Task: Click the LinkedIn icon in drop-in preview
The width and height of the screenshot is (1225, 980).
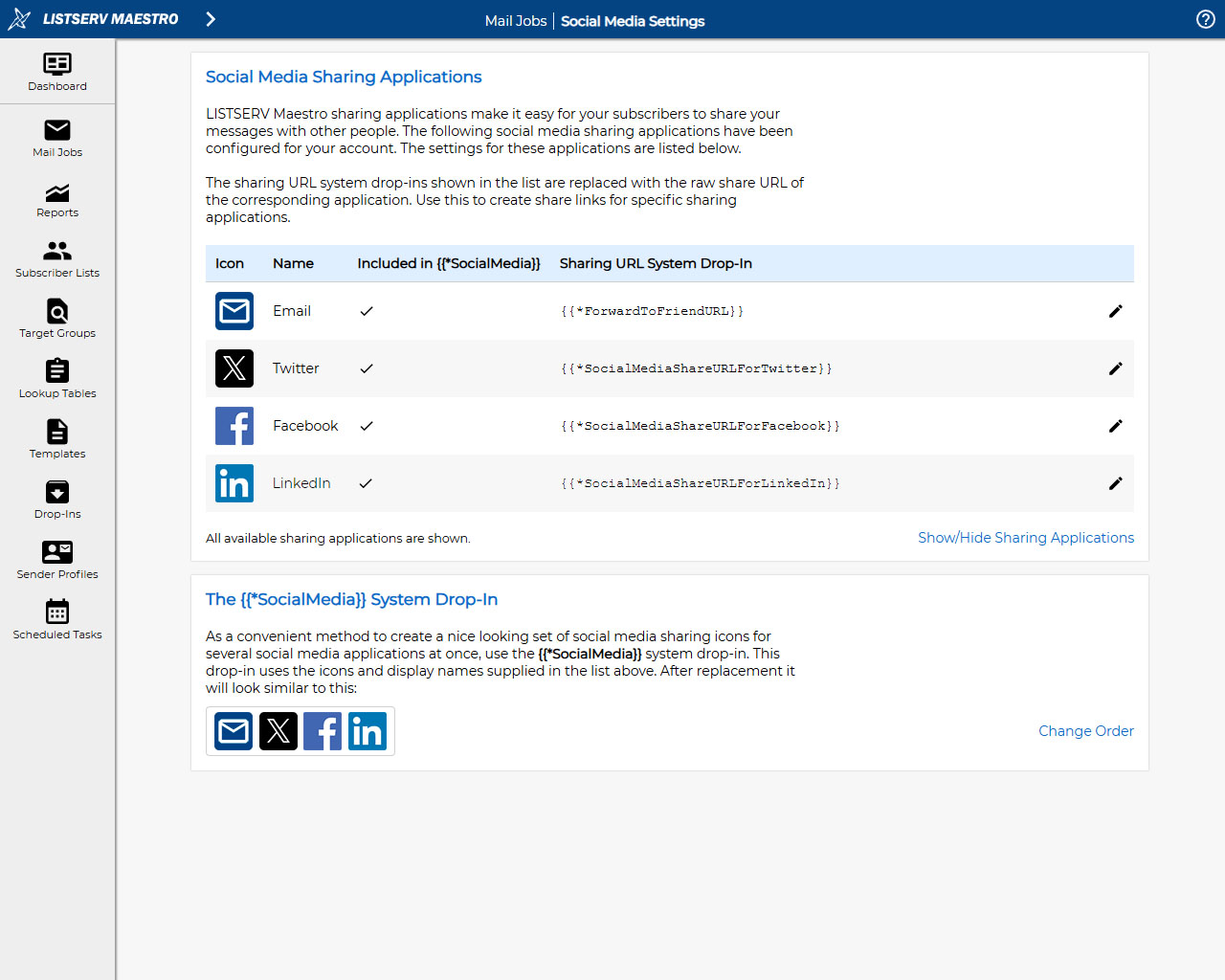Action: (x=367, y=731)
